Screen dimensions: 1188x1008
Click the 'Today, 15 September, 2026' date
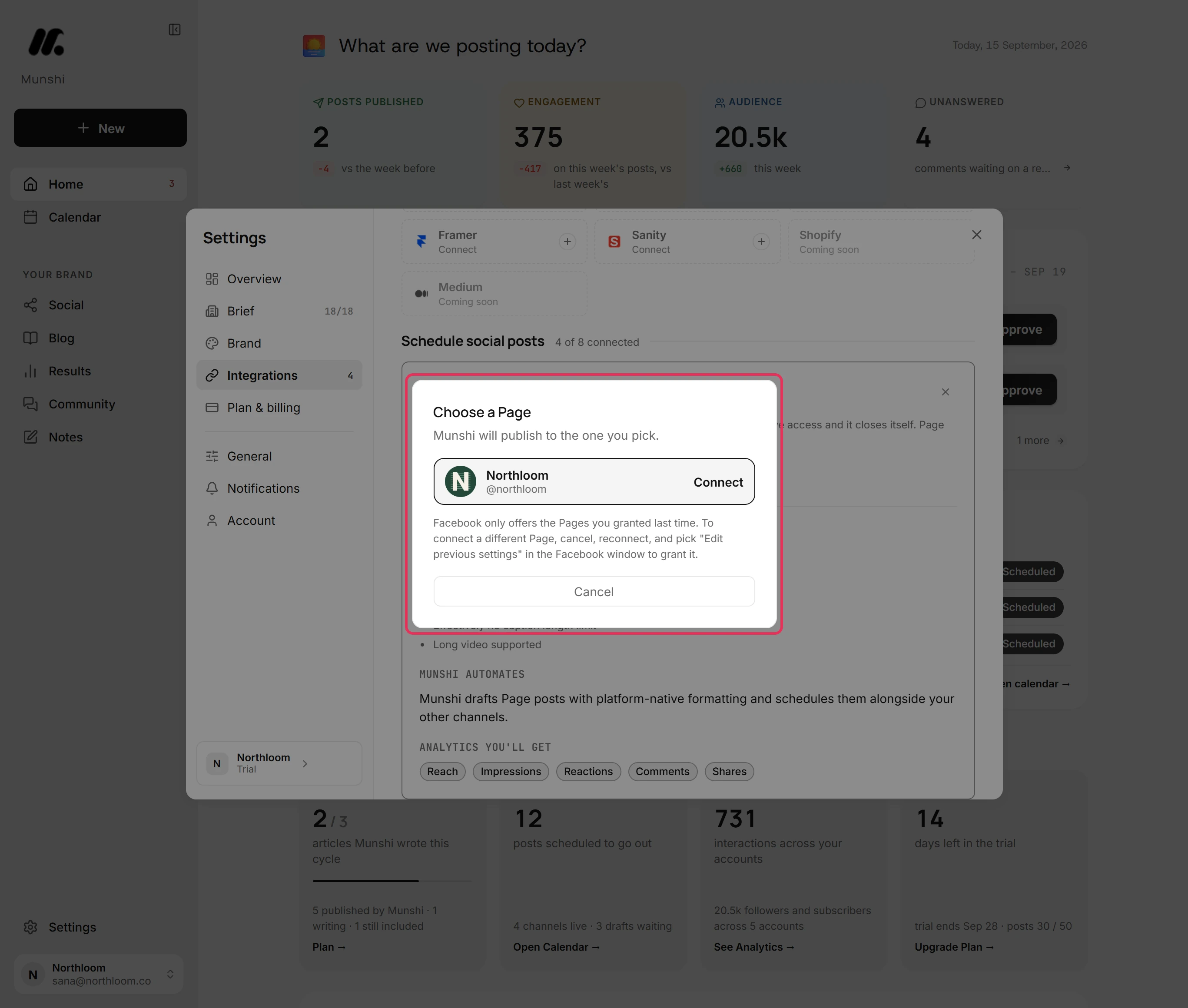click(1019, 45)
